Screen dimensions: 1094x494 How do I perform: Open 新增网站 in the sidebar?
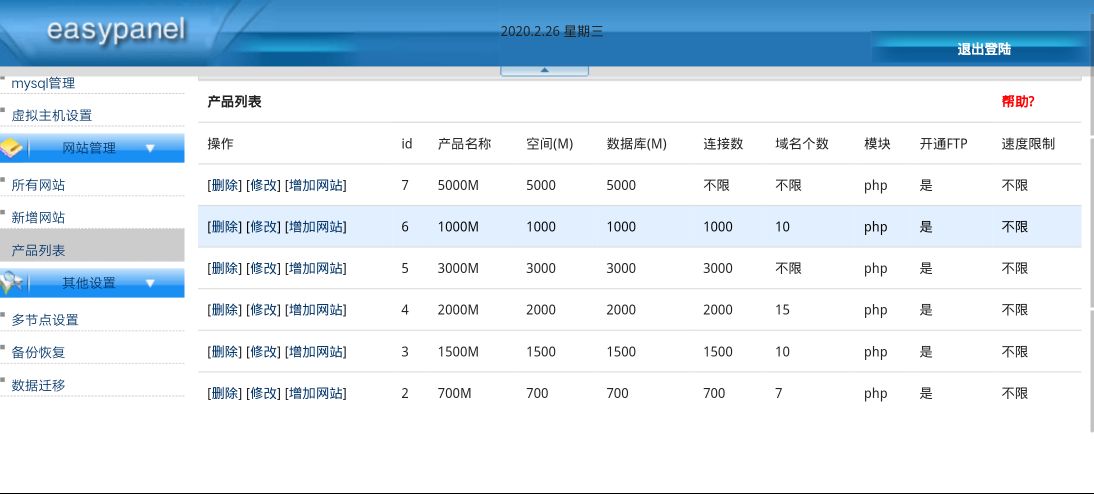tap(38, 217)
